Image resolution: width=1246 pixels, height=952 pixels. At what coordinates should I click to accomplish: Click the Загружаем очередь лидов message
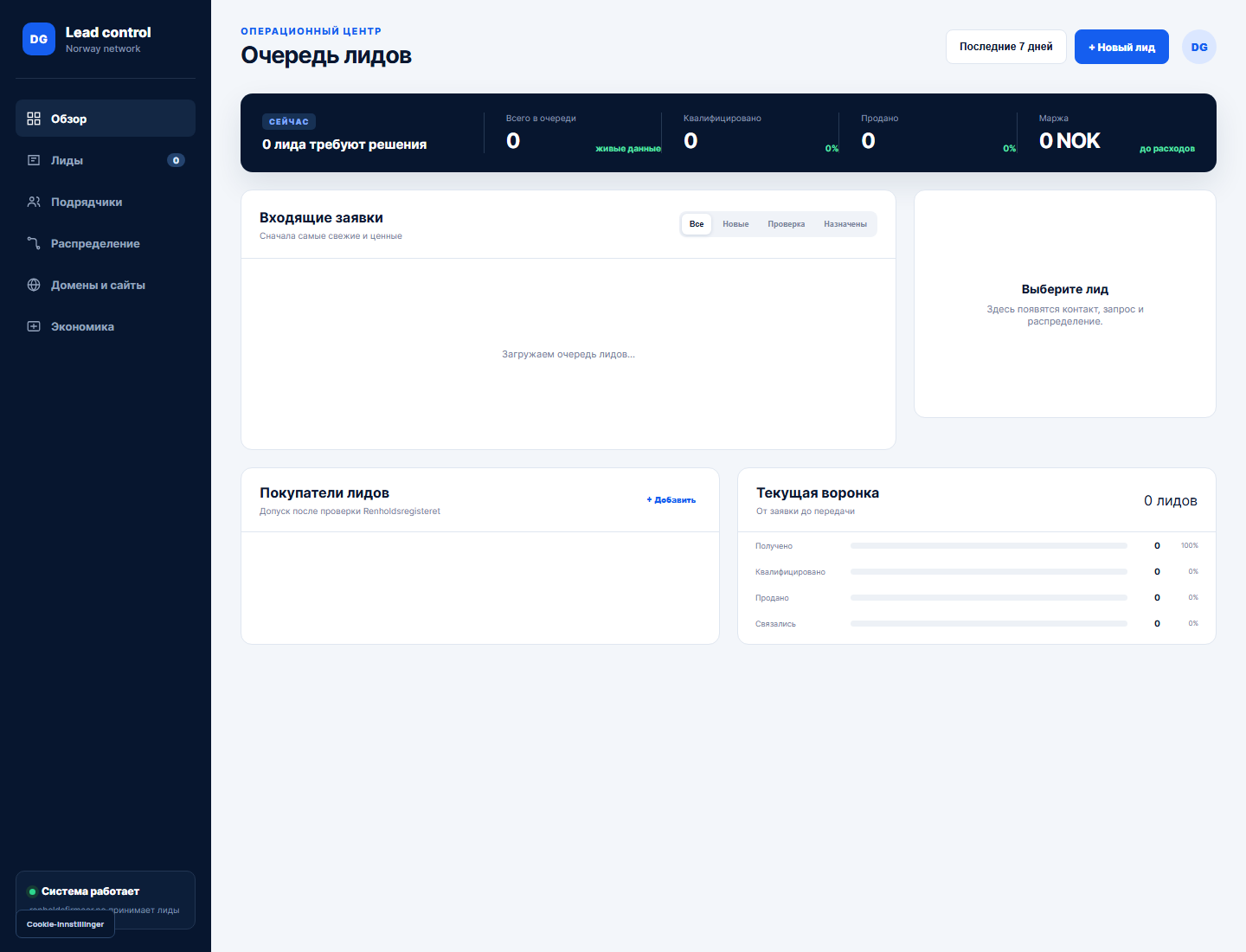point(568,354)
